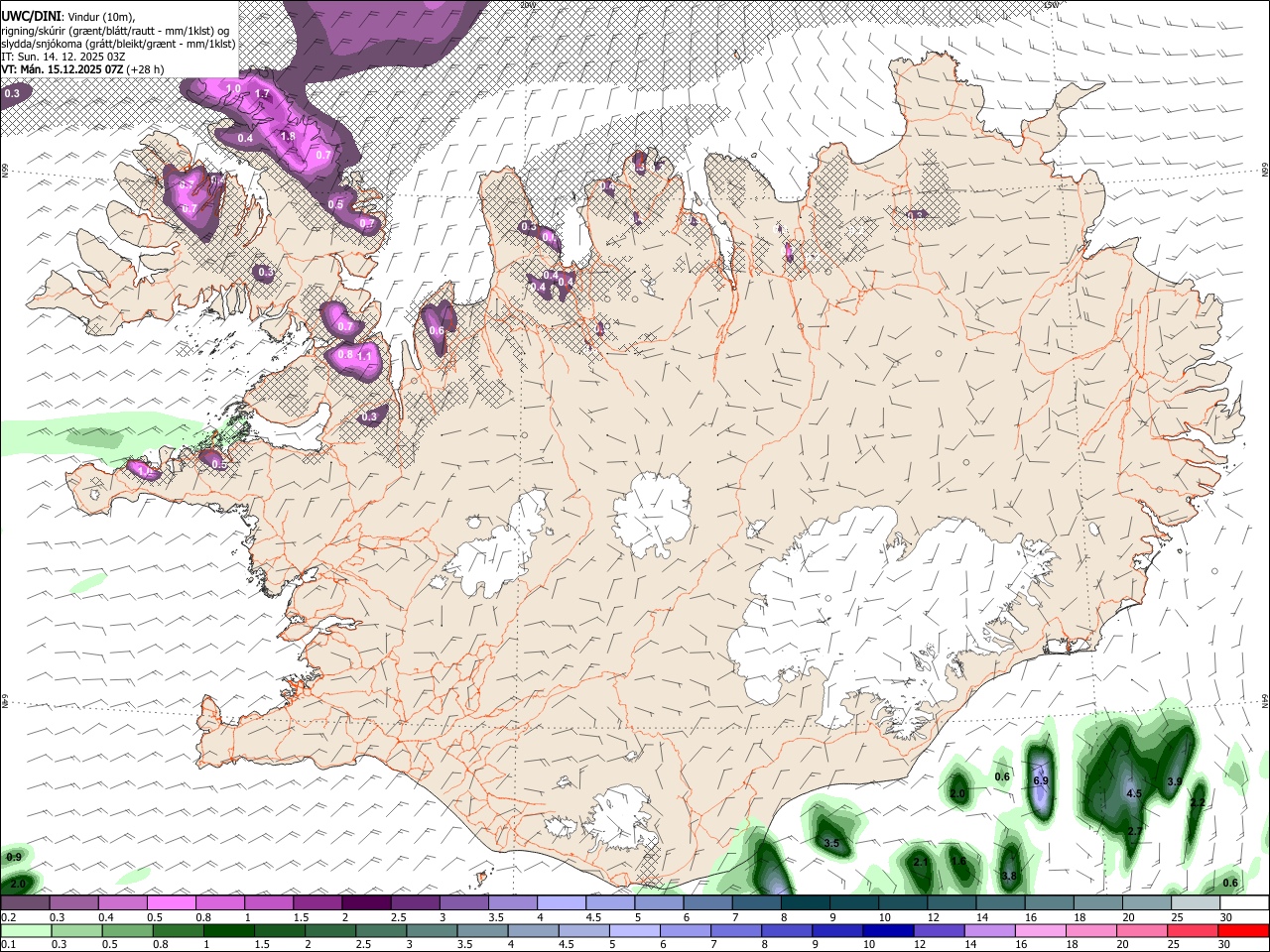This screenshot has height=952, width=1270.
Task: Select the top-row swatch labeled 14
Action: coord(1001,902)
